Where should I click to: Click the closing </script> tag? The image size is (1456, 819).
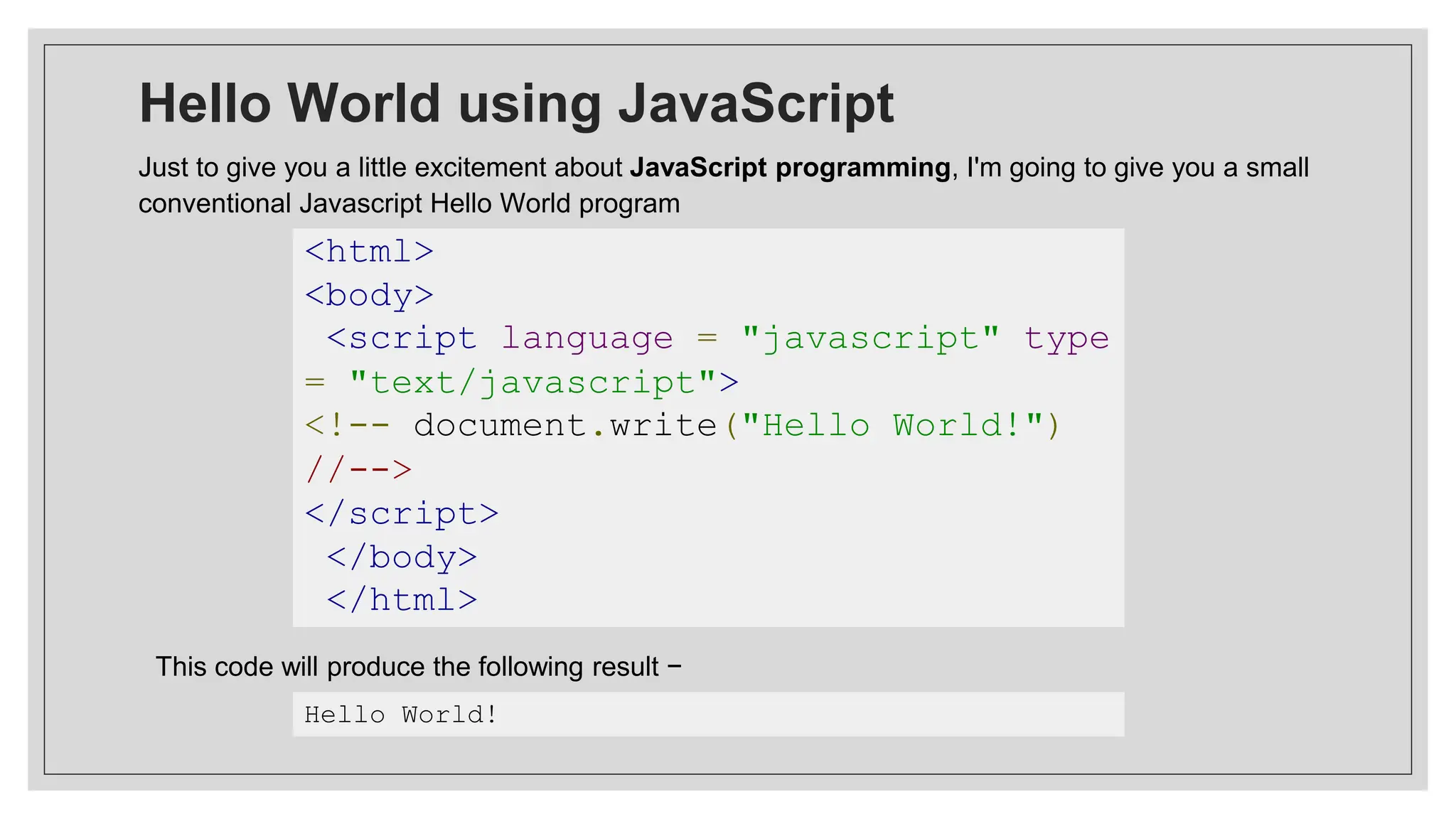pos(402,514)
